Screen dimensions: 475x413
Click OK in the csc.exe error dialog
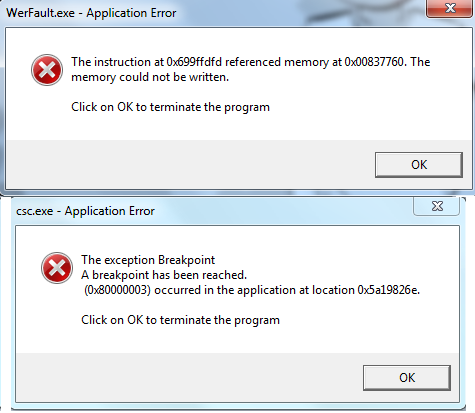tap(407, 378)
